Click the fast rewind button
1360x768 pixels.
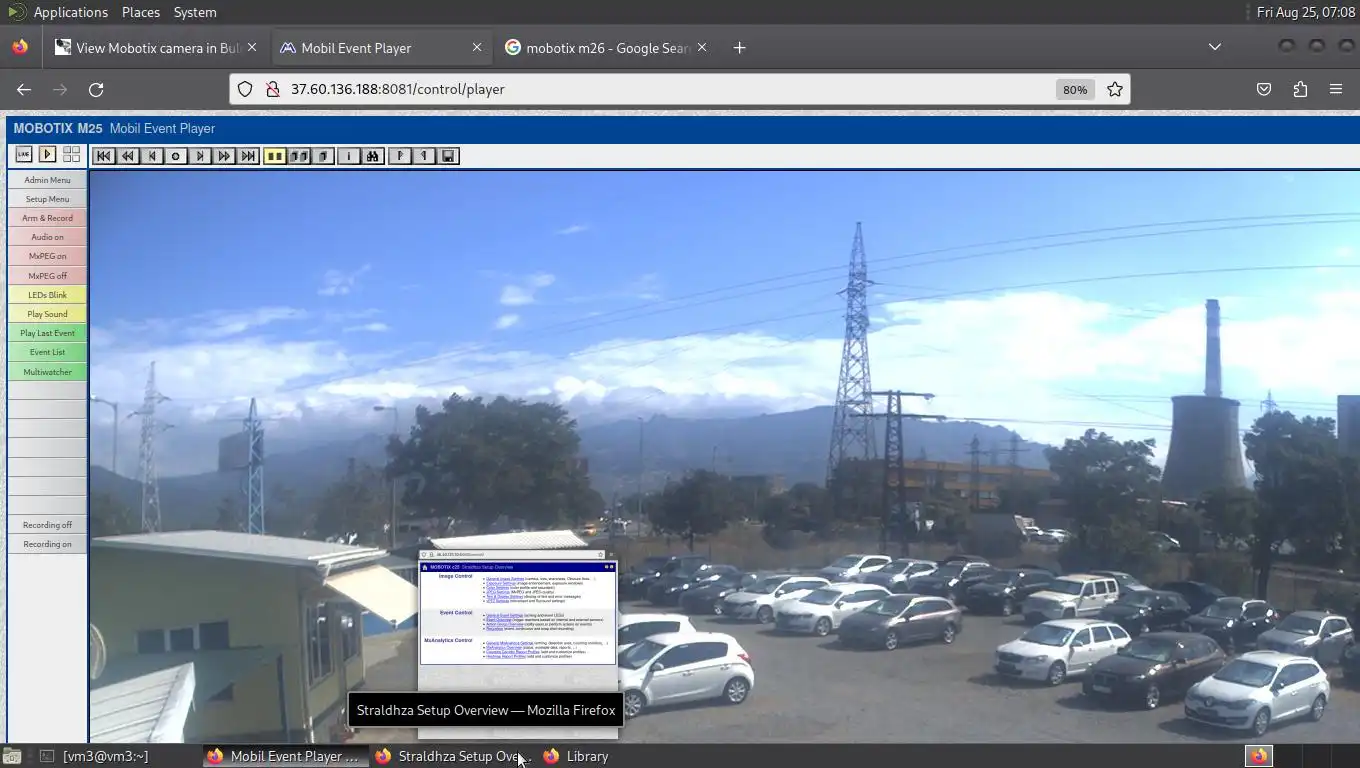127,156
